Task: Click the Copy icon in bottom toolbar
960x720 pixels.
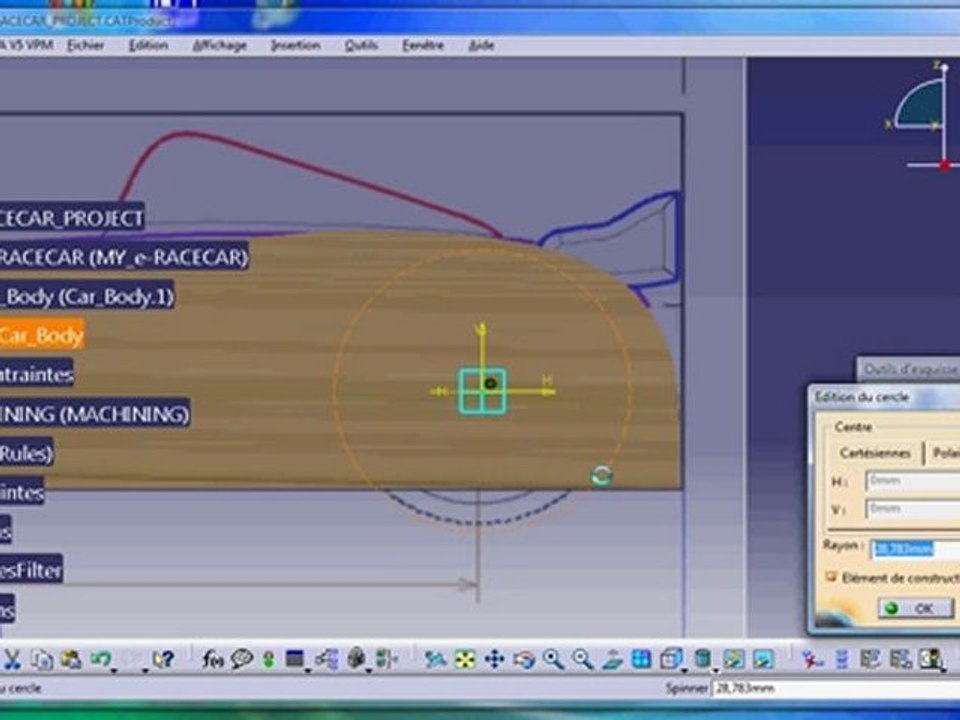Action: (x=42, y=660)
